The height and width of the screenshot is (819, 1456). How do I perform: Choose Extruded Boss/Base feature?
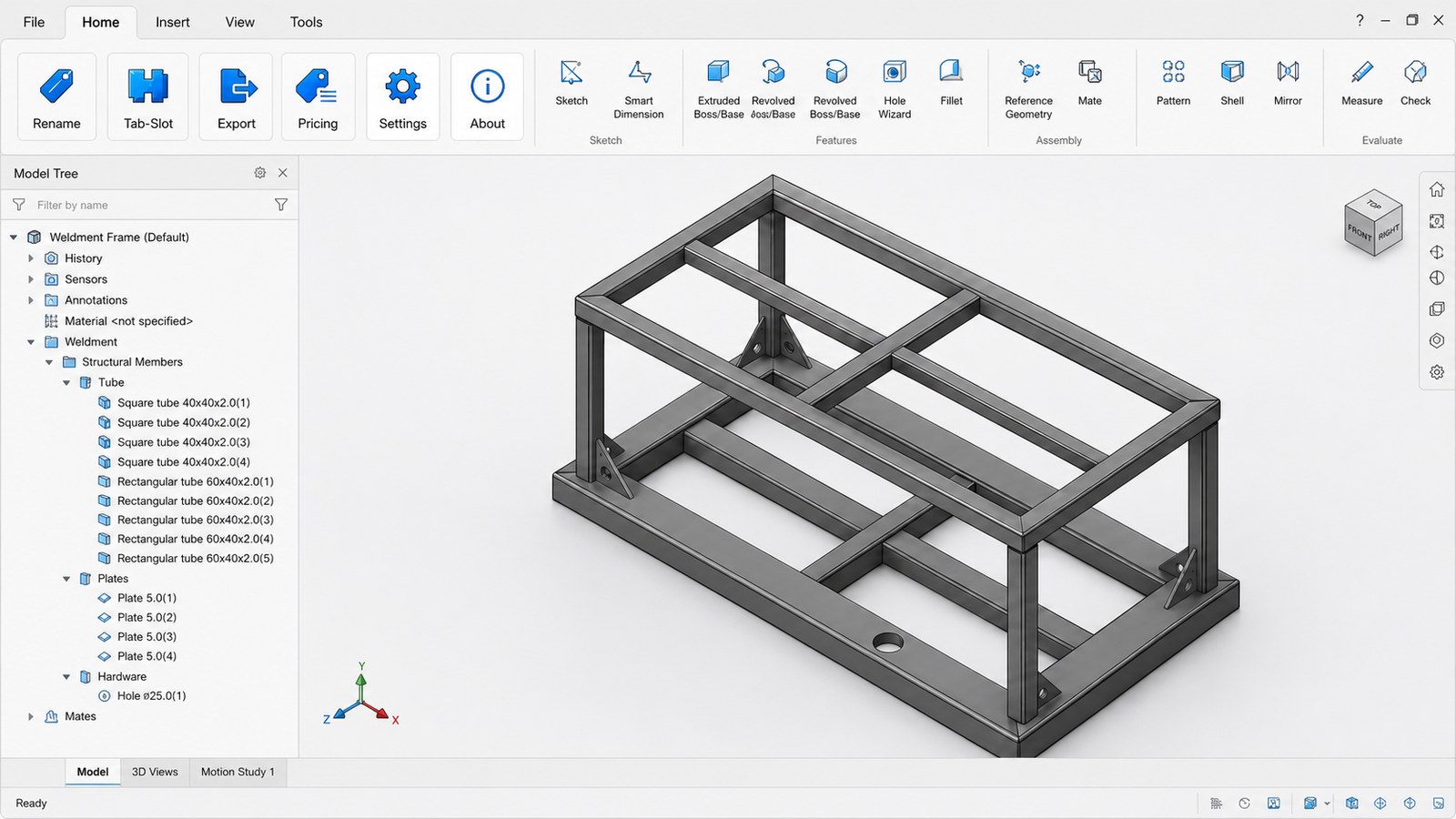pos(719,89)
